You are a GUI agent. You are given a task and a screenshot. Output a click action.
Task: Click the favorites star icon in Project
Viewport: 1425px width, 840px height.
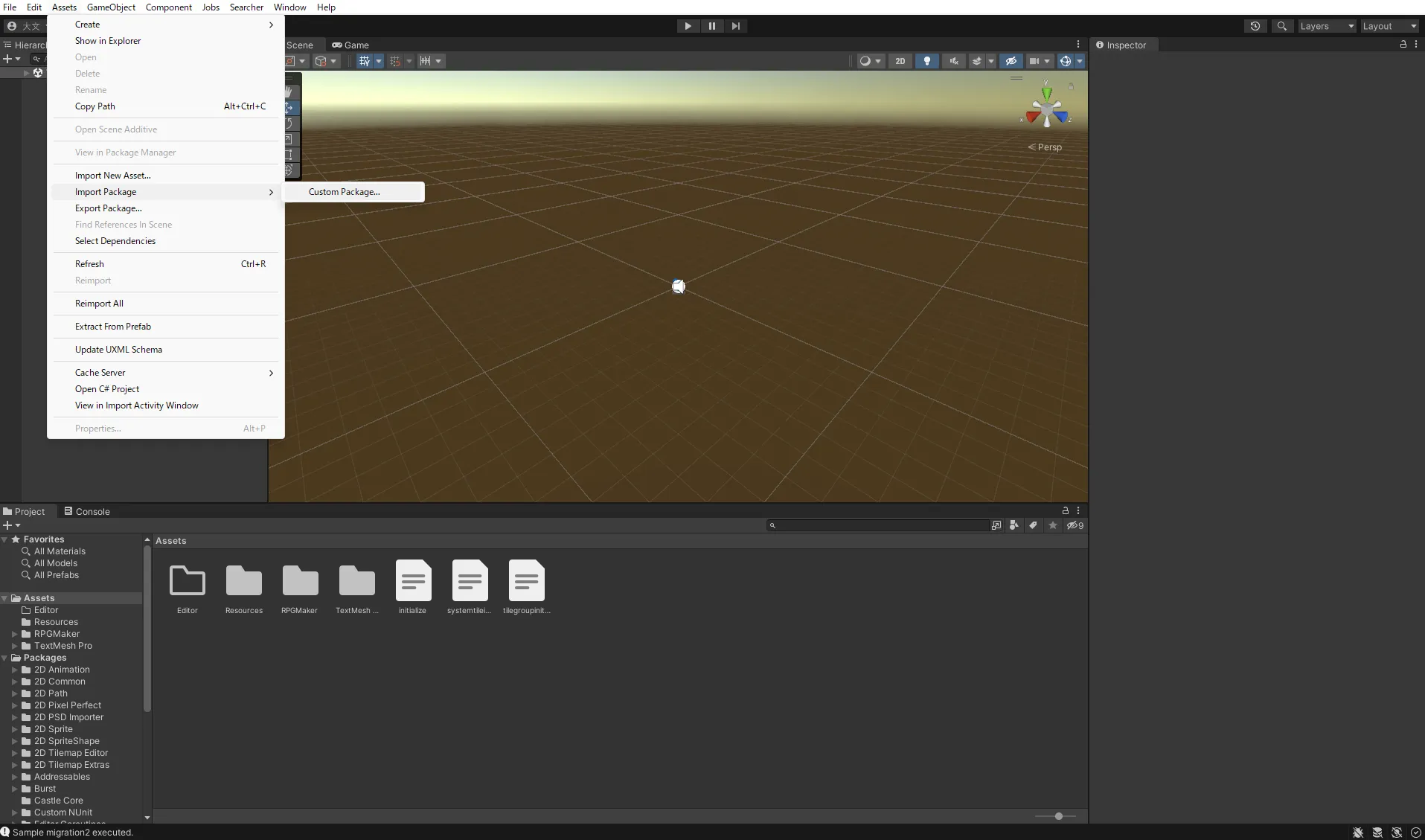tap(1053, 525)
